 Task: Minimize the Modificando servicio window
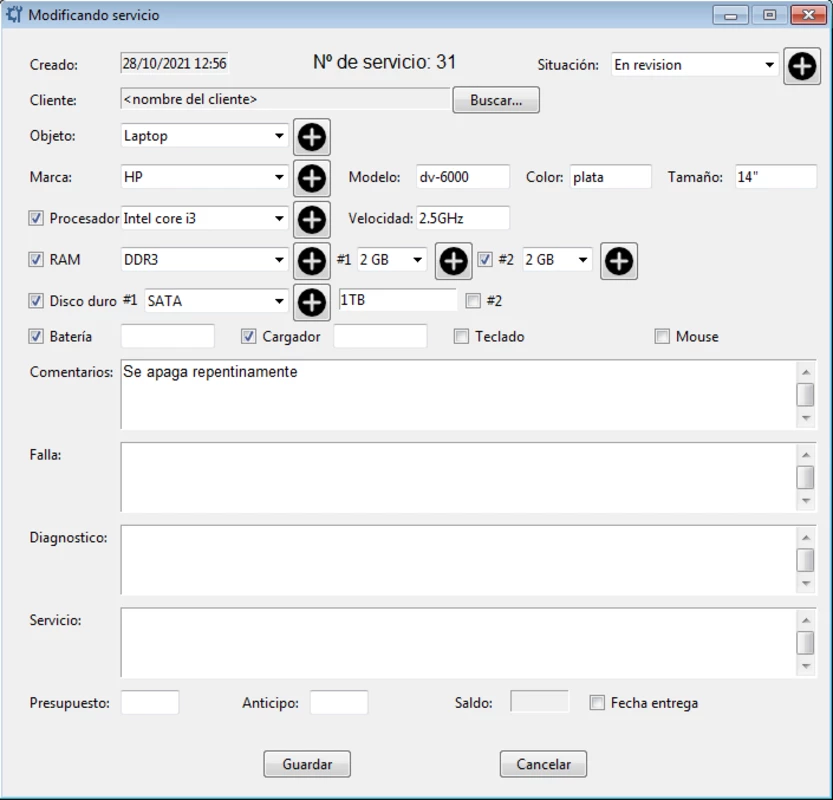click(x=730, y=15)
